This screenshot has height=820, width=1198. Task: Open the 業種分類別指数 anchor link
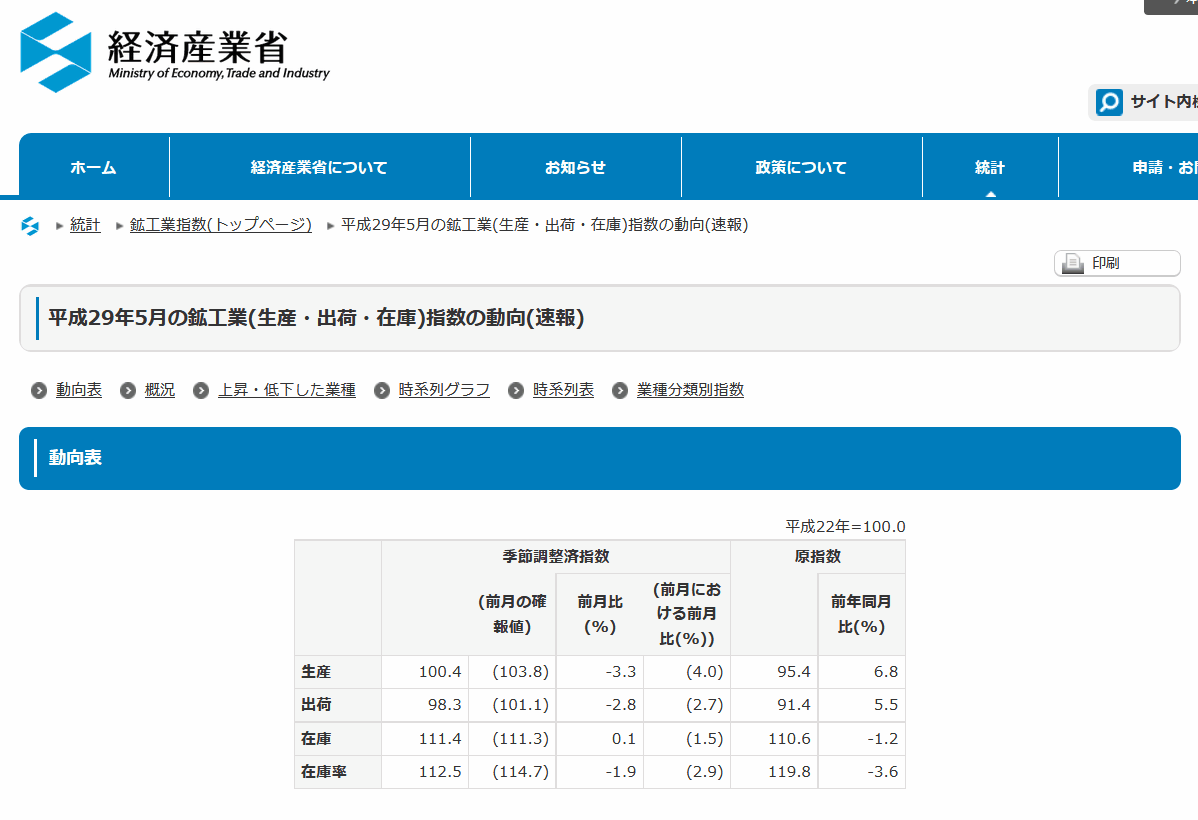(x=690, y=390)
